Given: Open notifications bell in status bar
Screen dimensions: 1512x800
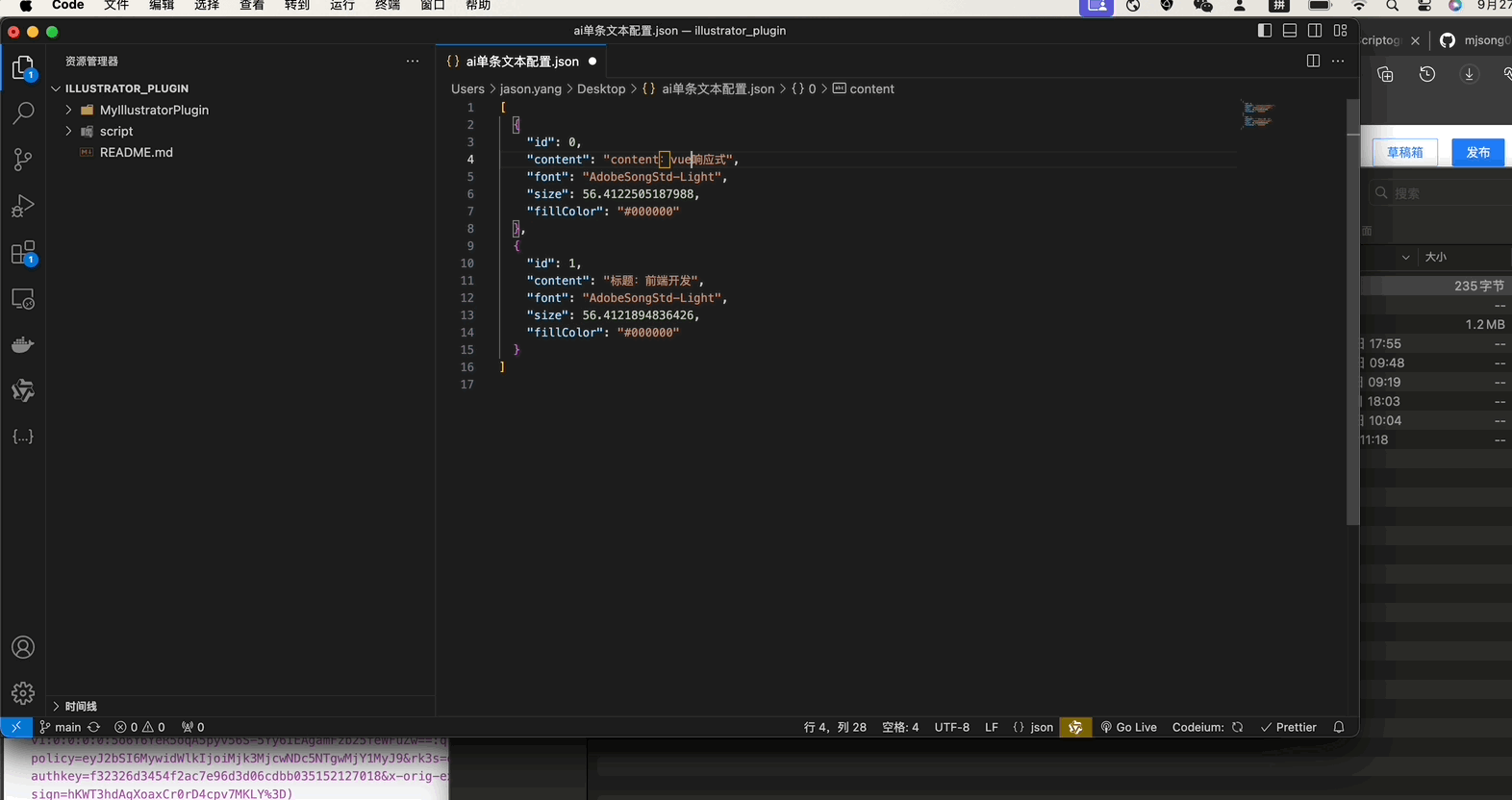Looking at the screenshot, I should [x=1339, y=727].
